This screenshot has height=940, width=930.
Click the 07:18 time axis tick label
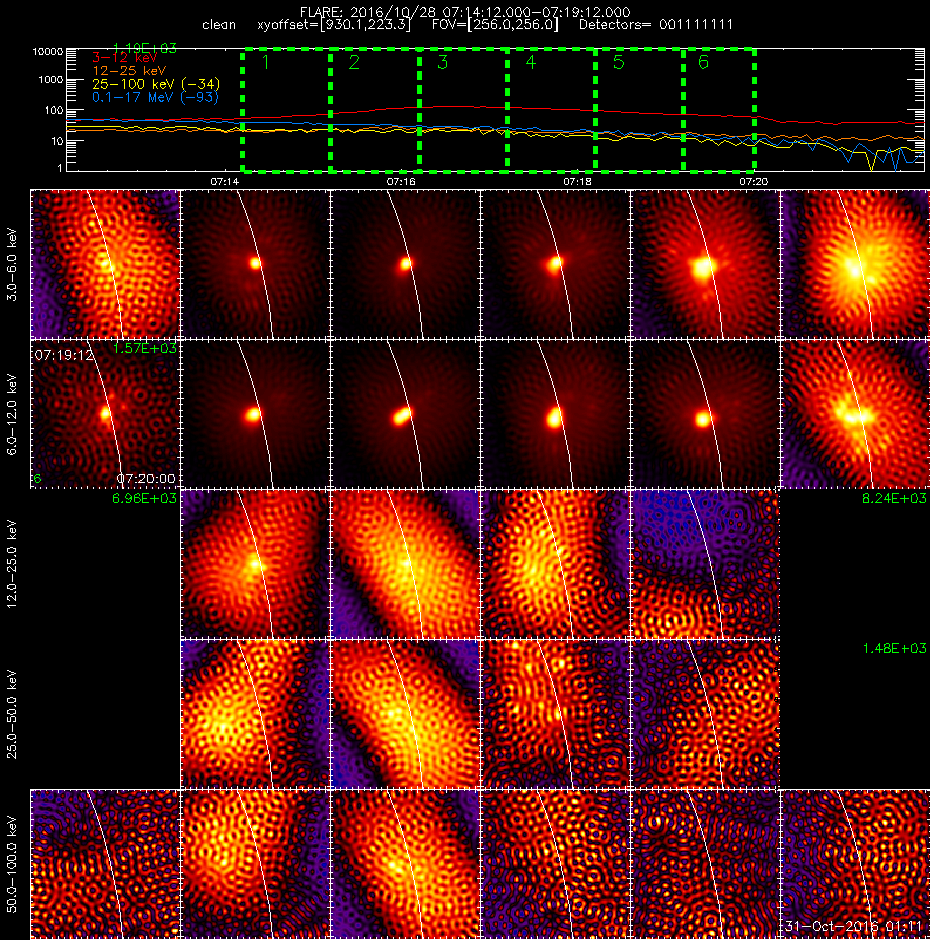tap(578, 181)
